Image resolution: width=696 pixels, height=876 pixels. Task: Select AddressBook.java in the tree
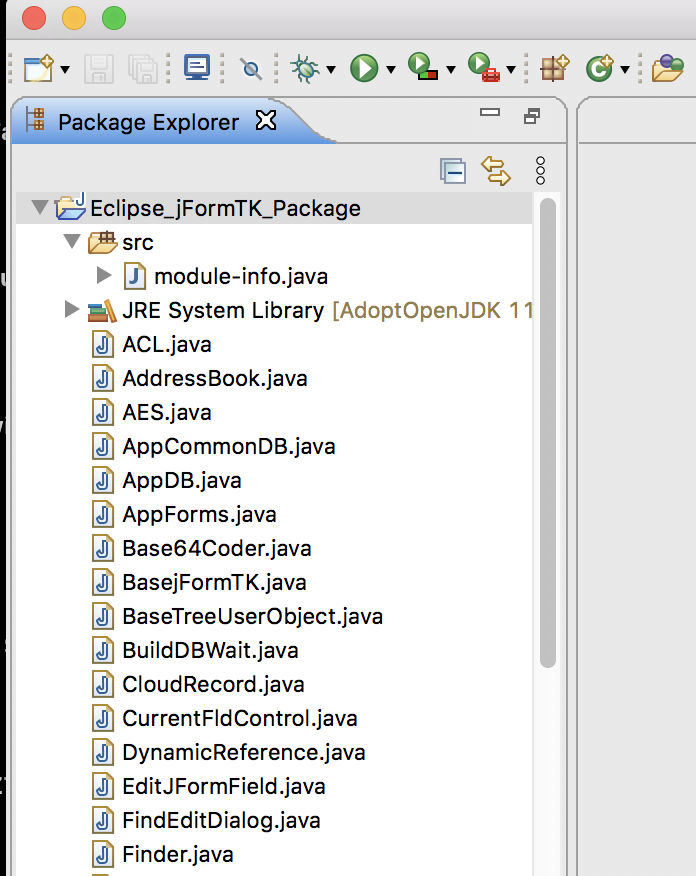(214, 378)
